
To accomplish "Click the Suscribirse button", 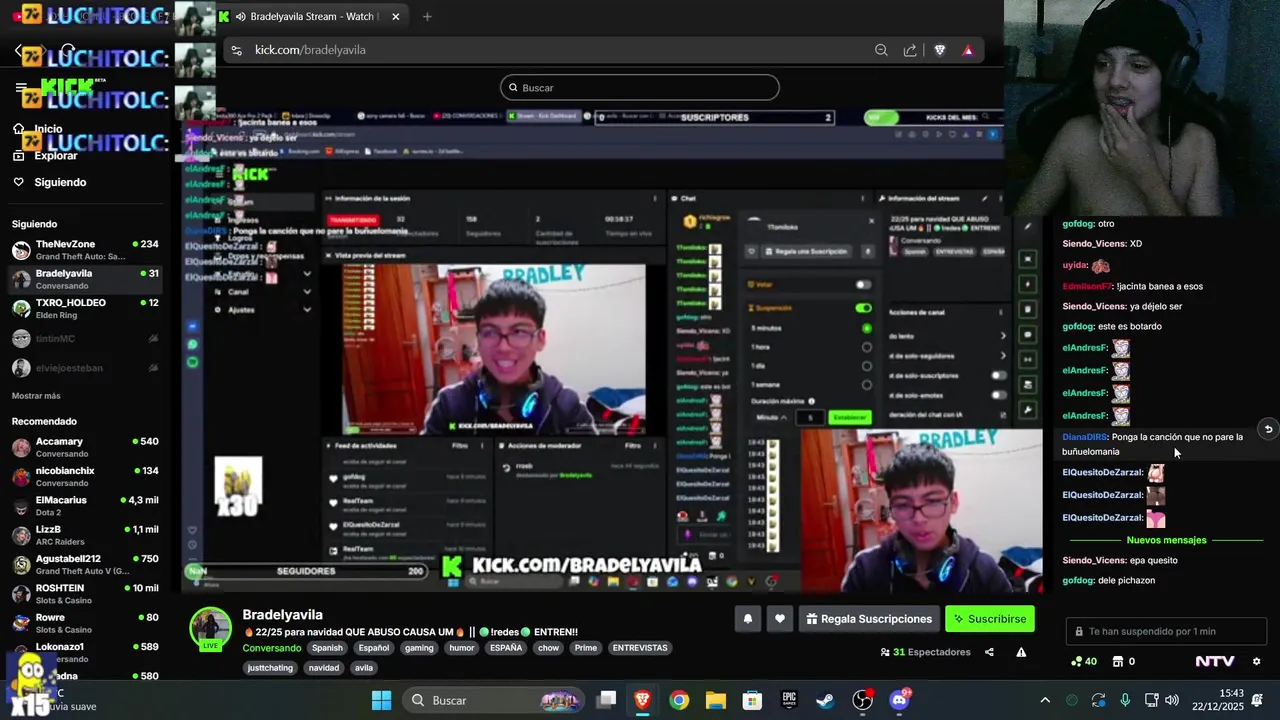I will click(x=990, y=619).
